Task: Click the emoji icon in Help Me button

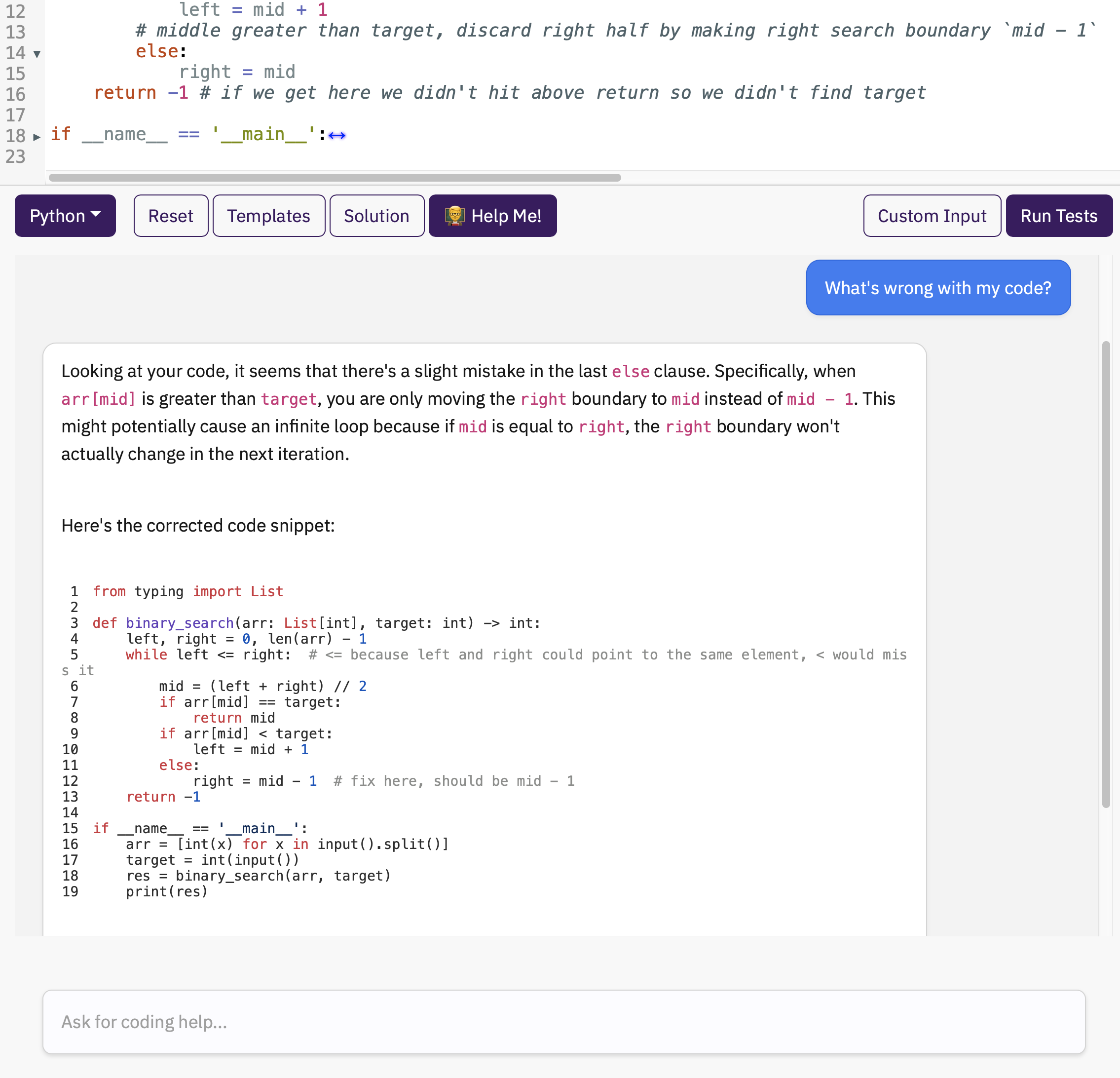Action: pyautogui.click(x=455, y=214)
